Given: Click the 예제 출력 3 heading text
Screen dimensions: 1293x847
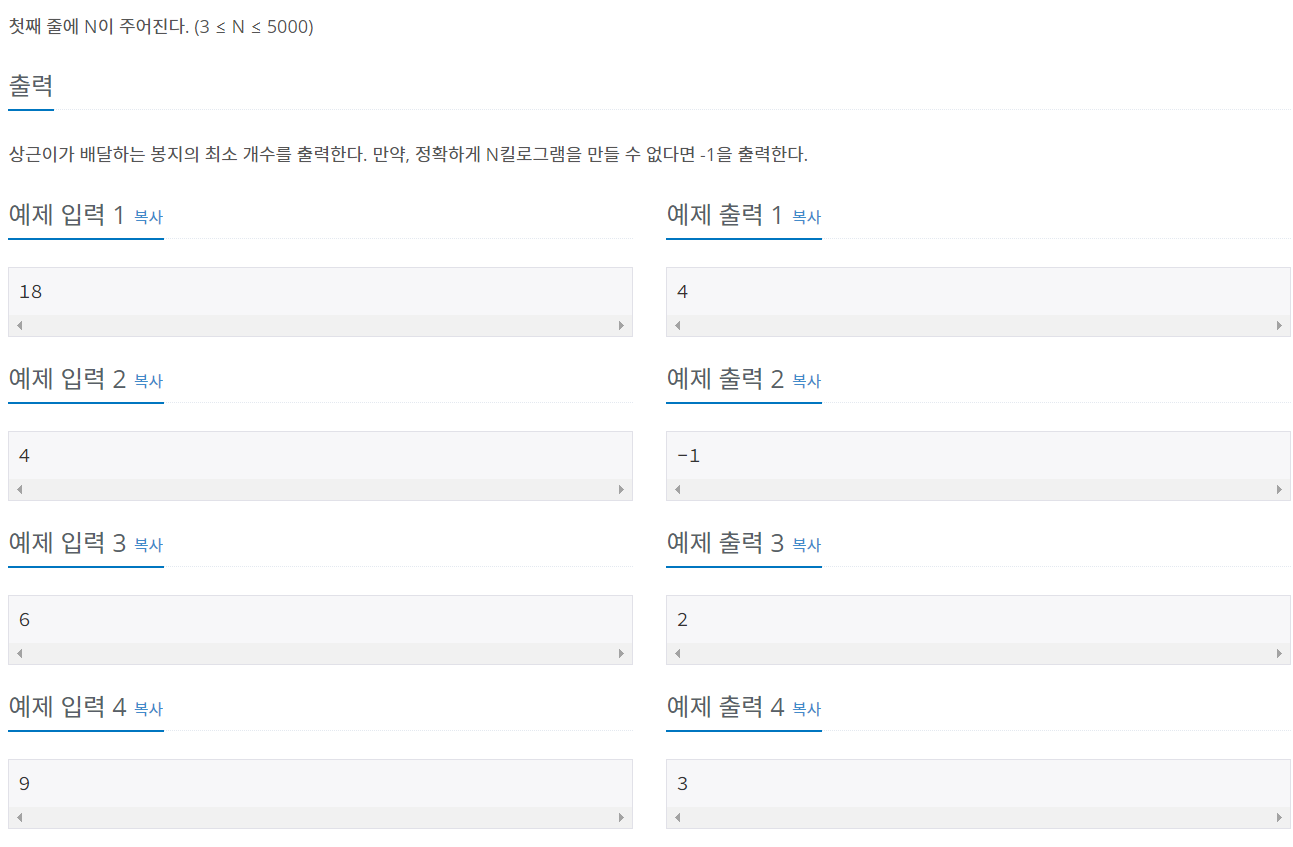Looking at the screenshot, I should point(725,544).
